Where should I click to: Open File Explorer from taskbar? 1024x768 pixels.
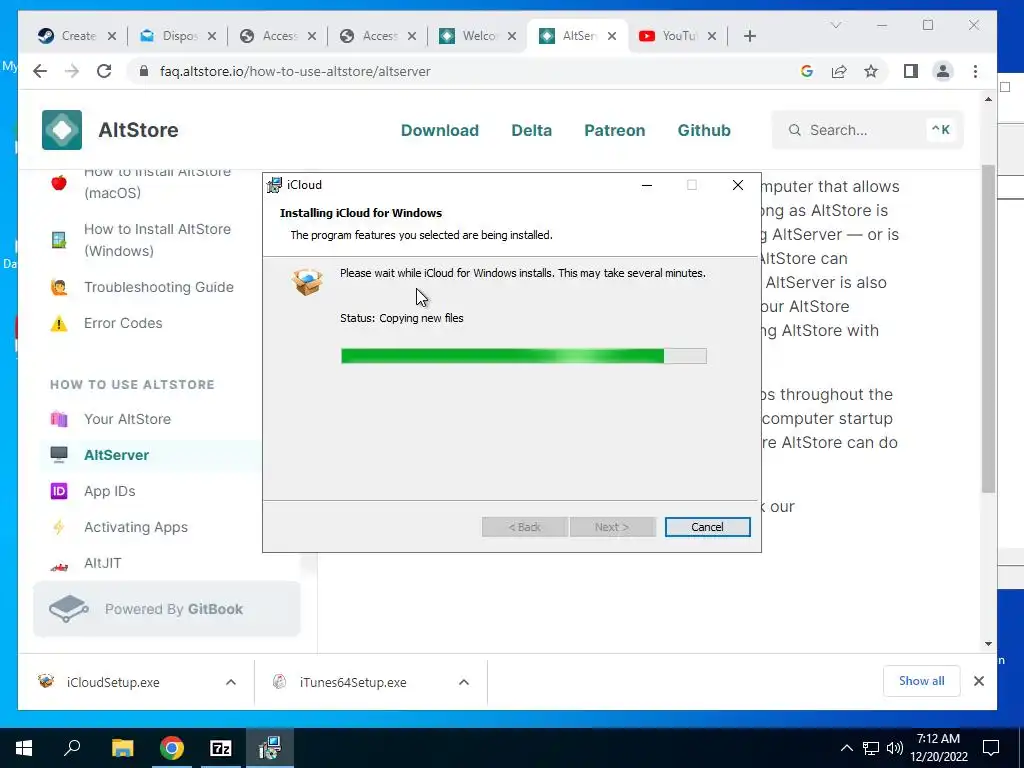tap(122, 748)
